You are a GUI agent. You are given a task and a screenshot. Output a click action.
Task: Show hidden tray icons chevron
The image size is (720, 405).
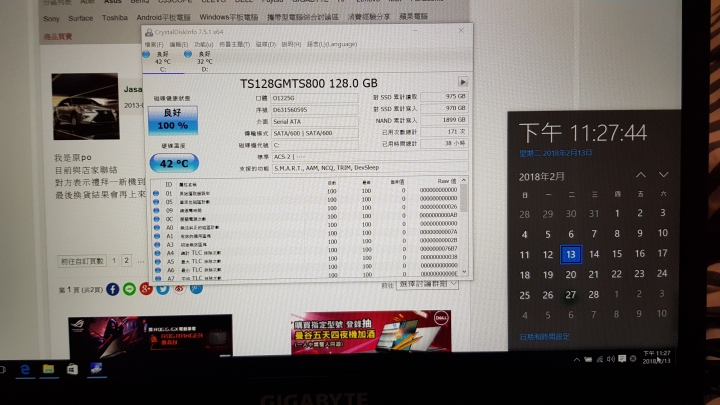577,360
